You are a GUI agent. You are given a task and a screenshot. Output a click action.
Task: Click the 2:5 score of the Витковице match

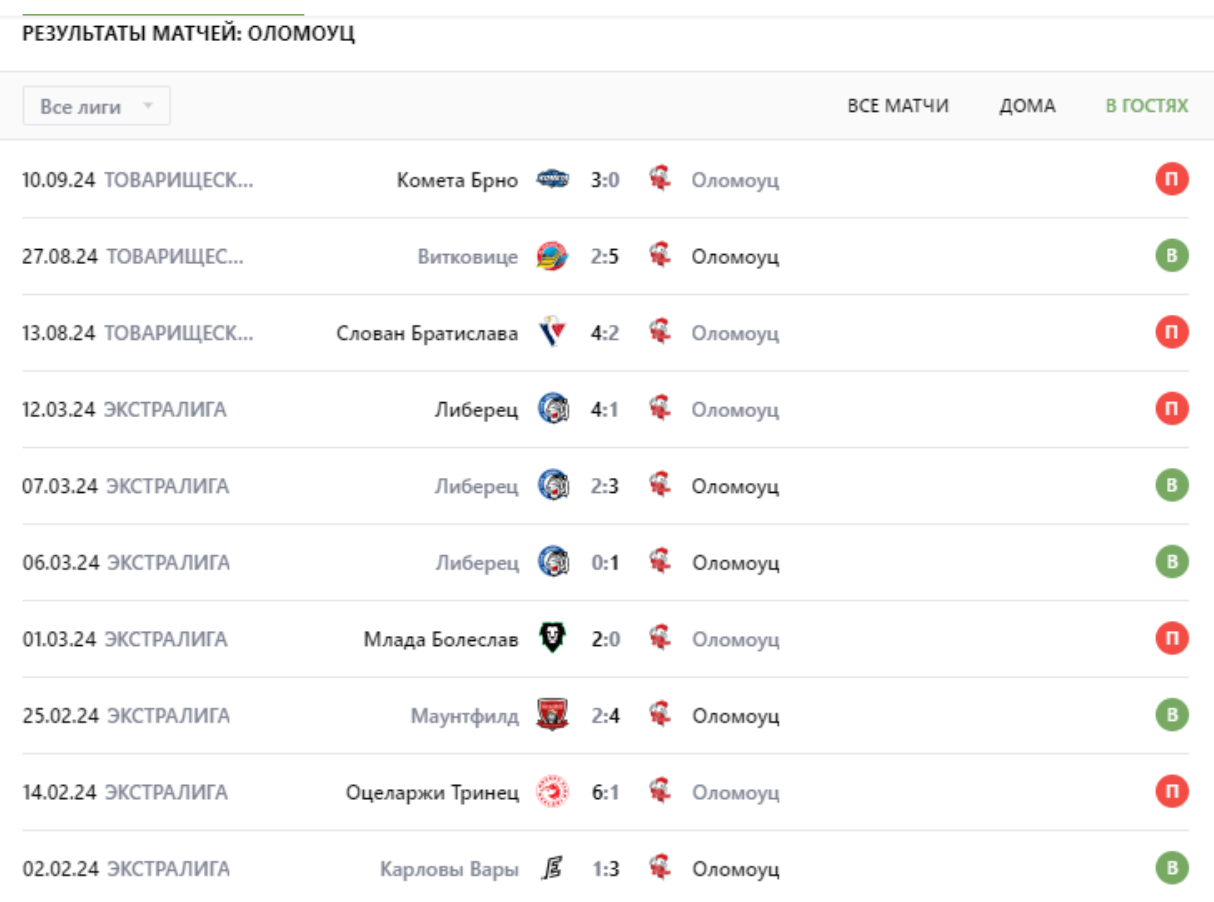point(605,257)
